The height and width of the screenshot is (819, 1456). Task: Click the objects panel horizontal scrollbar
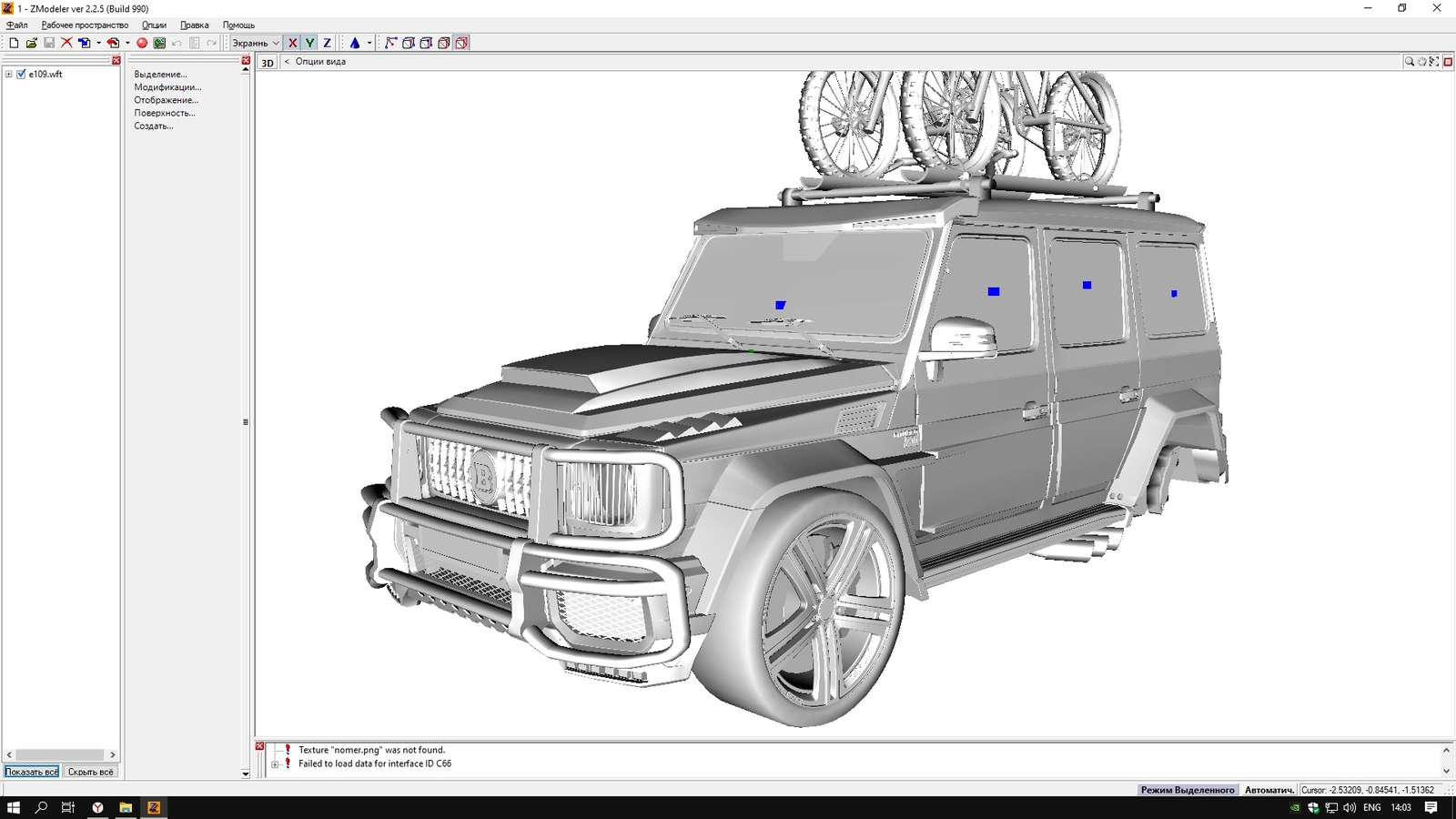click(60, 754)
